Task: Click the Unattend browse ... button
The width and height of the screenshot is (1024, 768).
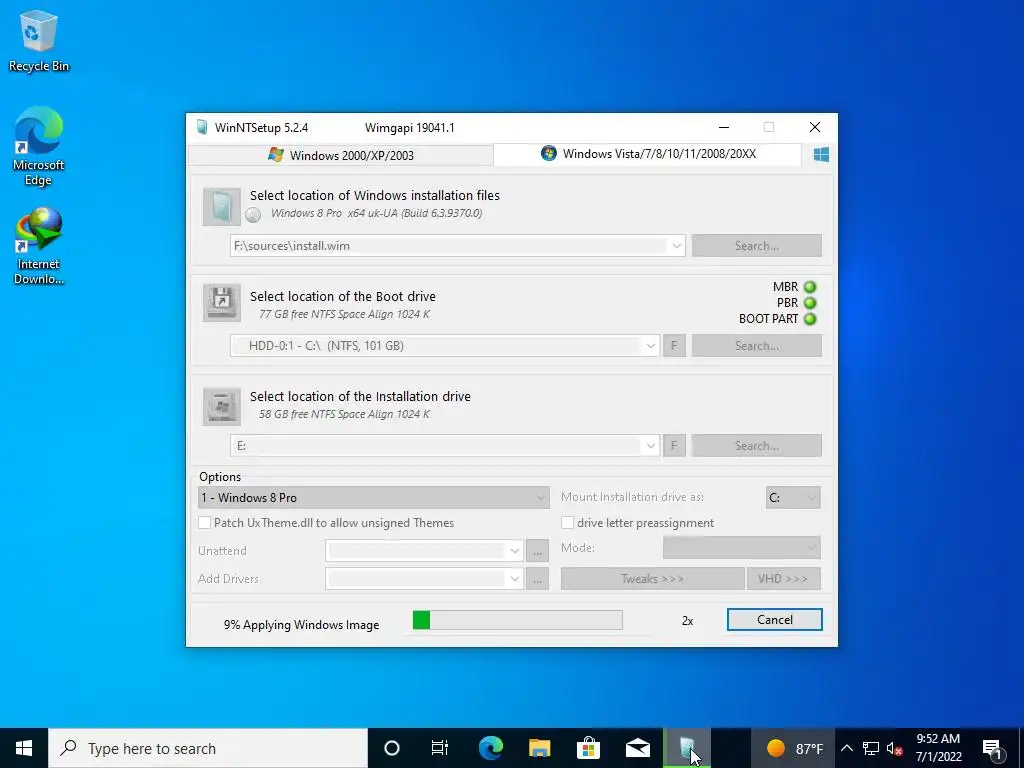Action: click(537, 551)
